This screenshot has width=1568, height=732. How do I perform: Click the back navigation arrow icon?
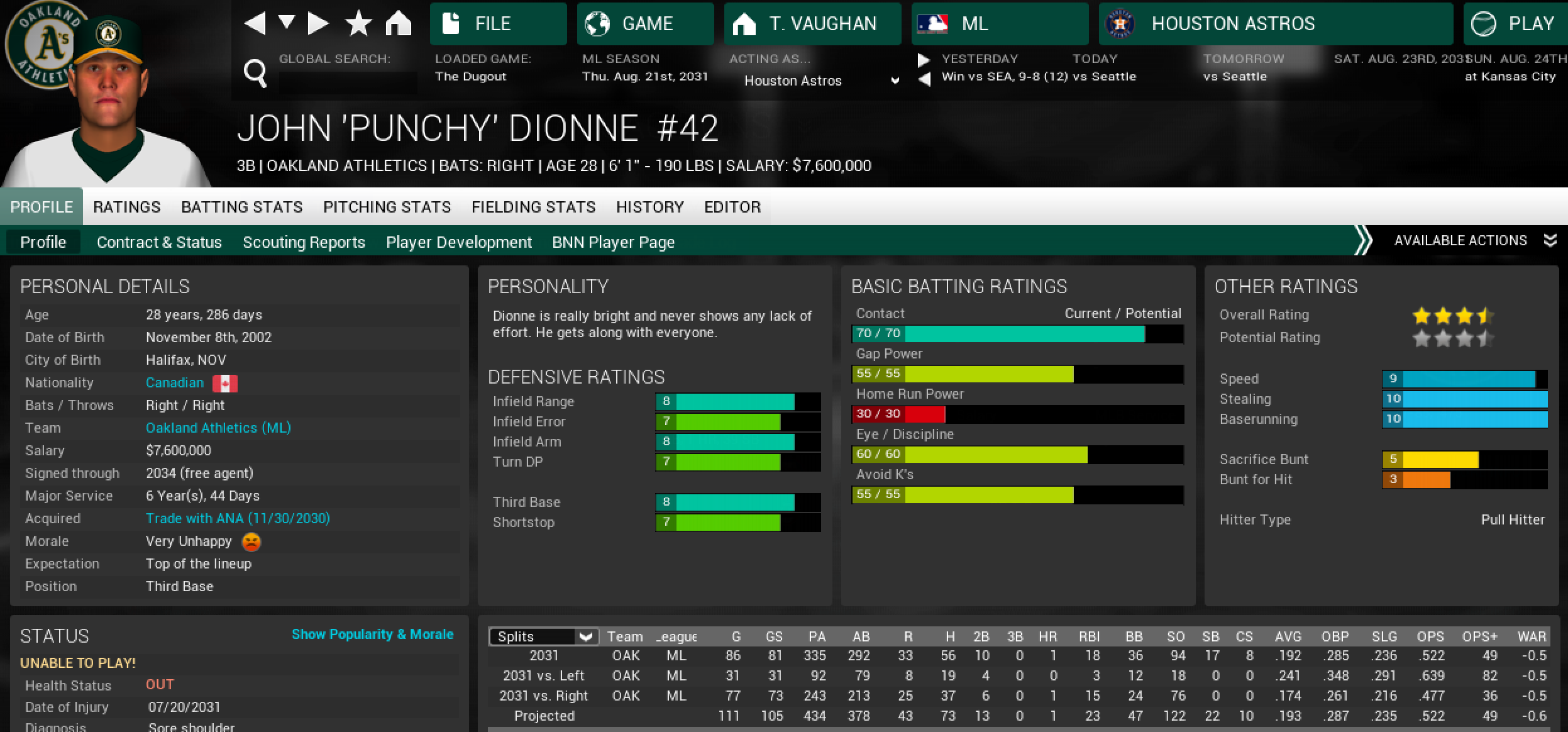255,23
